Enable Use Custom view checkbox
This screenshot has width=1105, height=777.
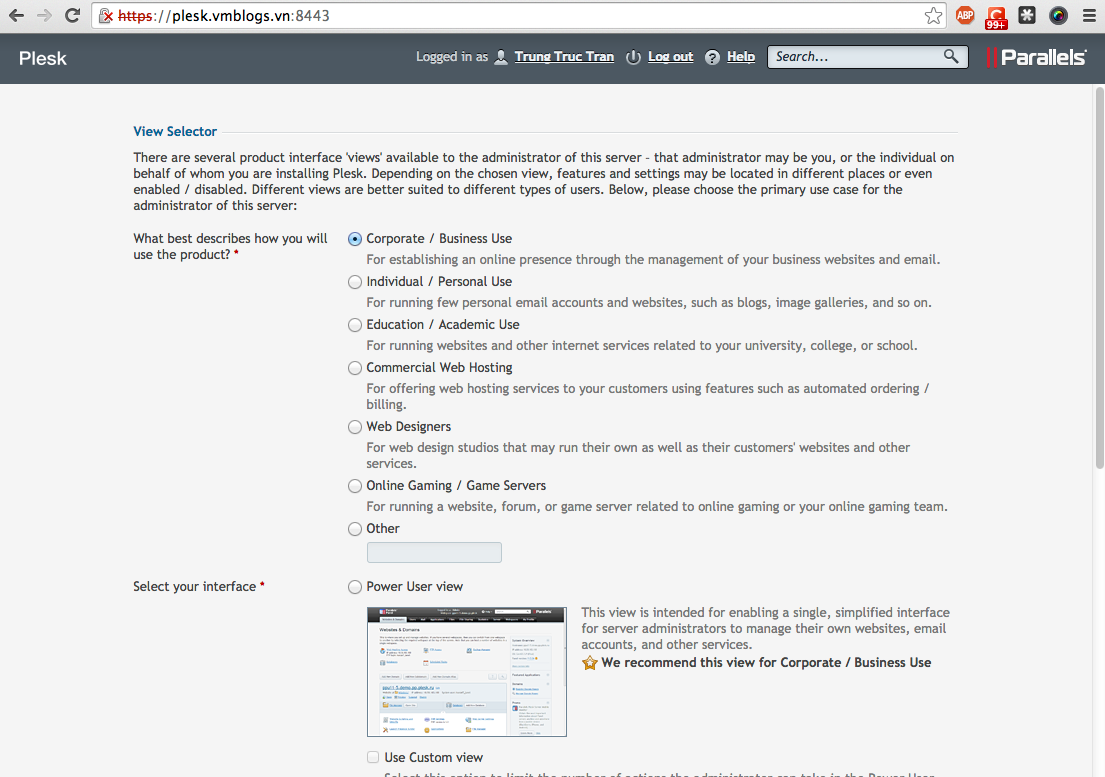[373, 757]
